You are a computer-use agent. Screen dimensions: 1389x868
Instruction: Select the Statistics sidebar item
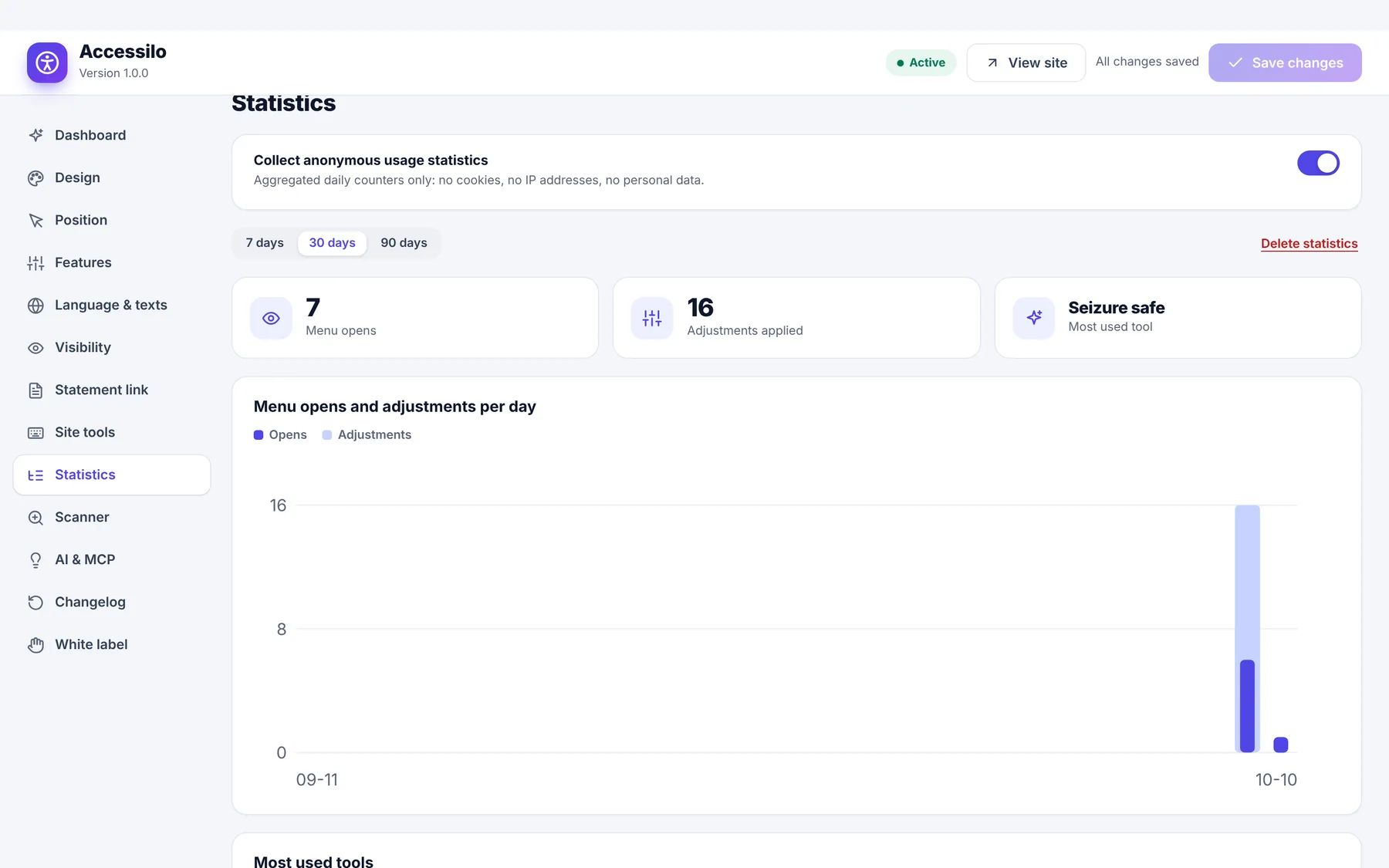(112, 475)
